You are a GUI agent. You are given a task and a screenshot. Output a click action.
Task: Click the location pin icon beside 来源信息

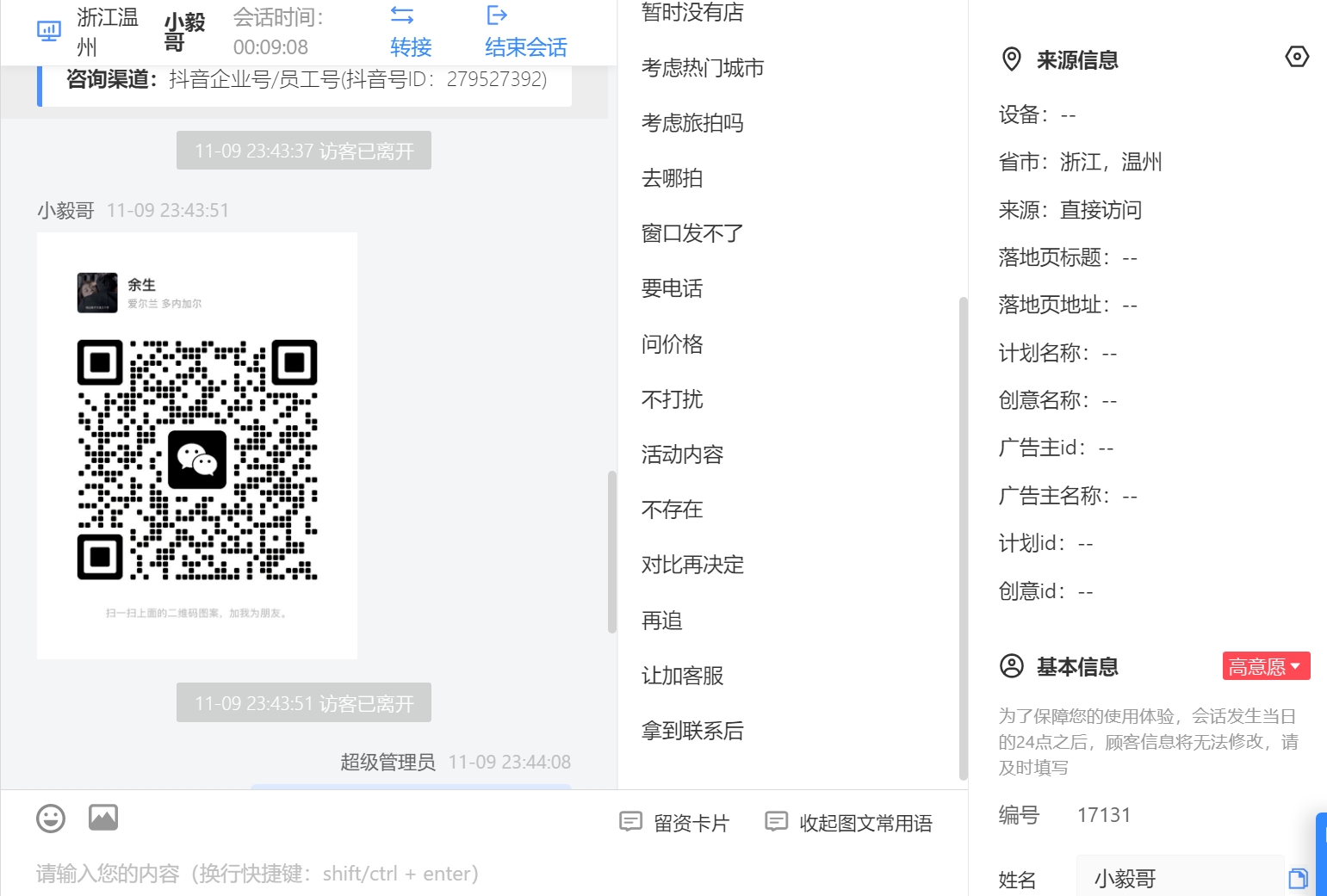tap(1012, 59)
